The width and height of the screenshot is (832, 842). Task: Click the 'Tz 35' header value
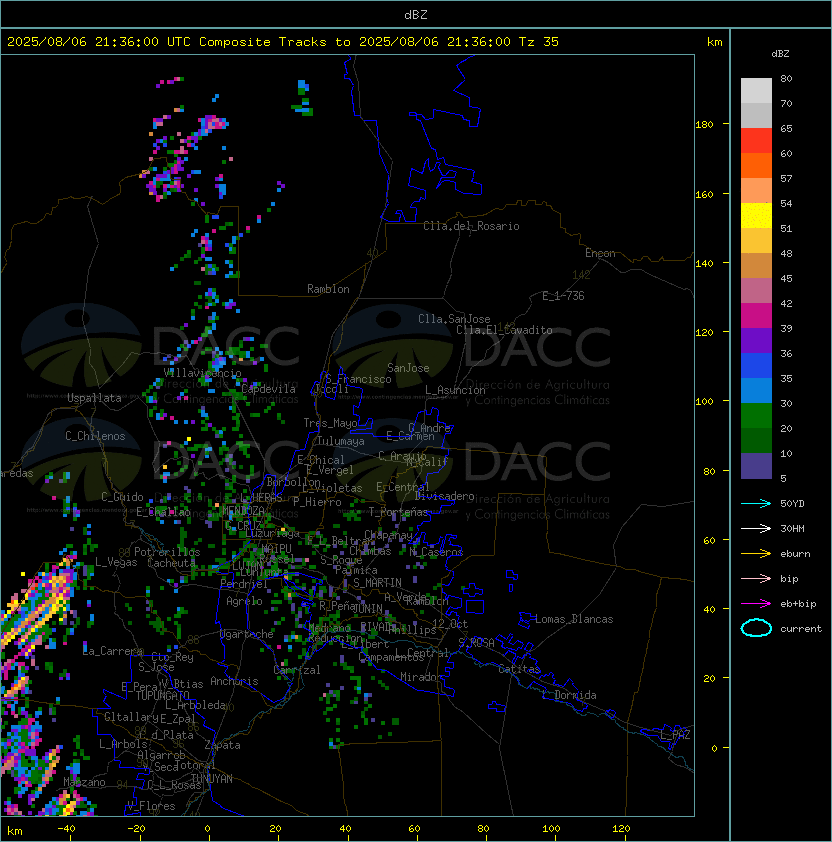tap(538, 42)
